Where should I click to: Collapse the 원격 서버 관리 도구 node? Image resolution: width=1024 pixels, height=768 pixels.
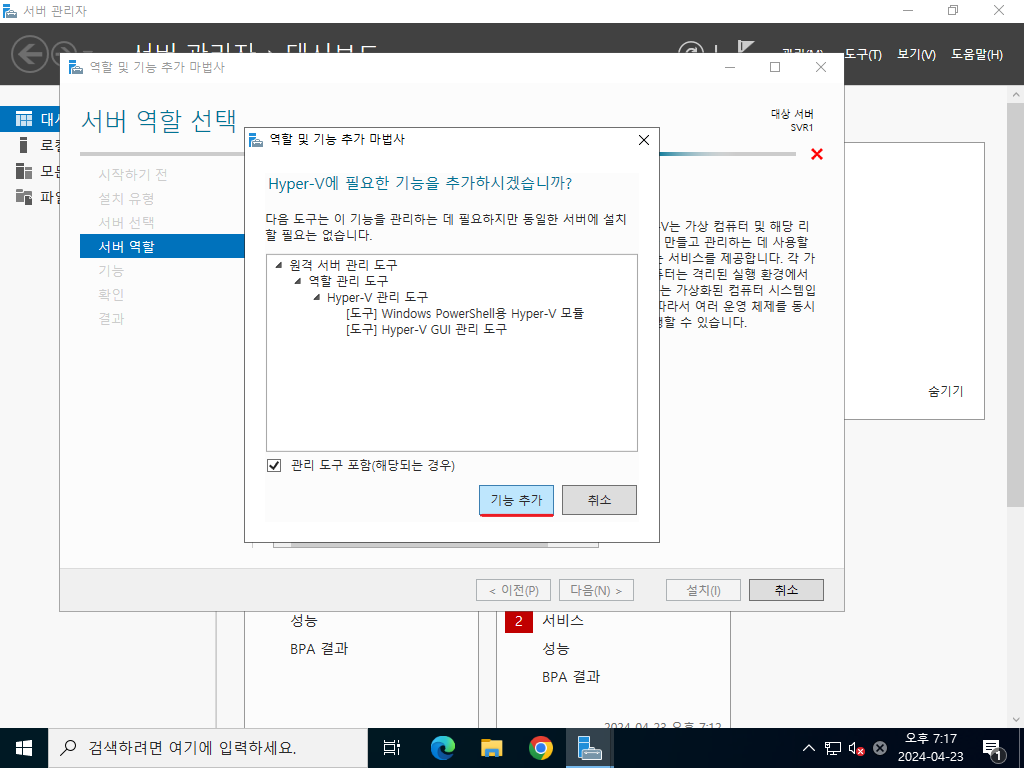(279, 265)
